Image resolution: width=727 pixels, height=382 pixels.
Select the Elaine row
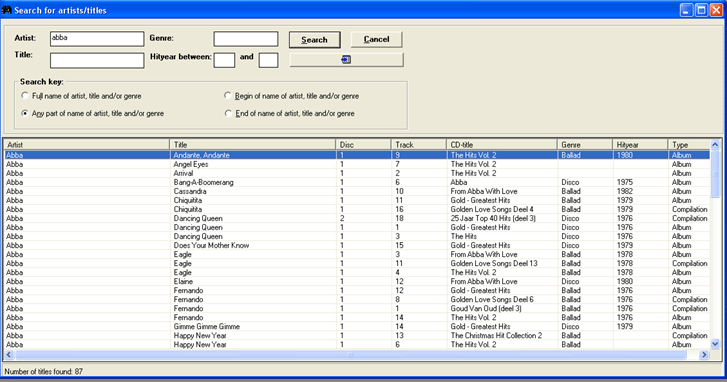357,281
